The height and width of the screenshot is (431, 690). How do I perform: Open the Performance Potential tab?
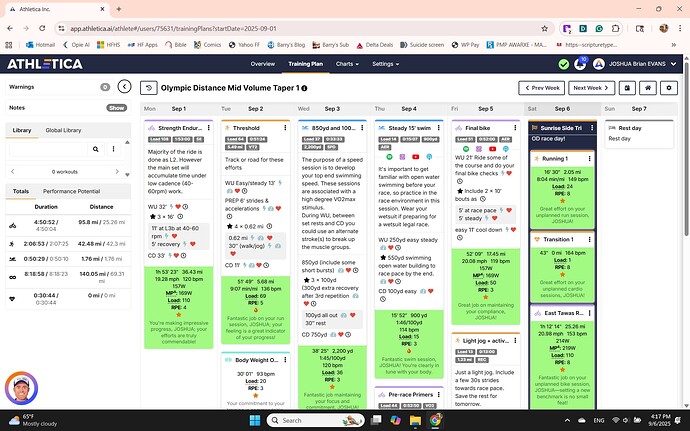coord(71,192)
